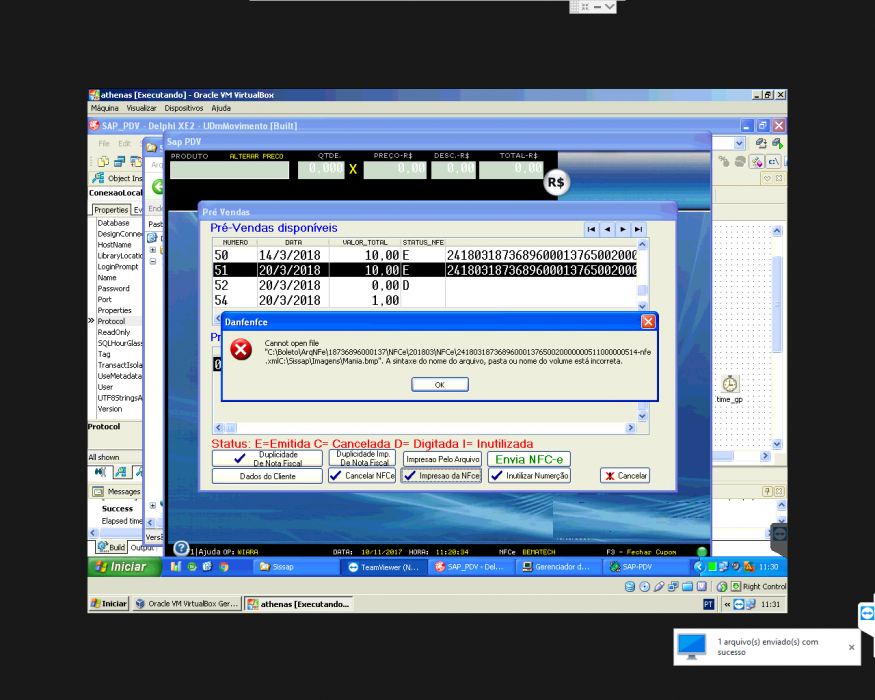Click Cancelar NFCe button
The width and height of the screenshot is (875, 700).
(x=362, y=476)
